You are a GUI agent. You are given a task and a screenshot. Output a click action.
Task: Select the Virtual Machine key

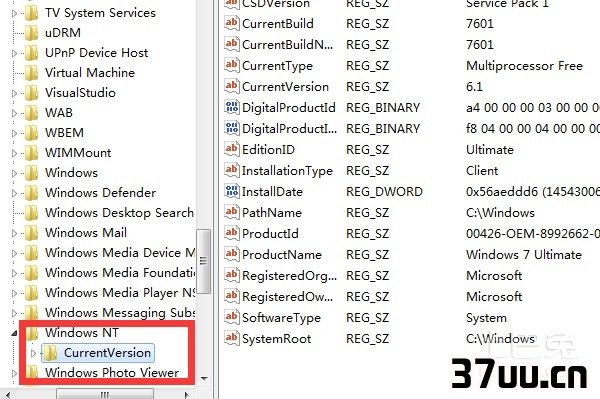click(x=90, y=73)
